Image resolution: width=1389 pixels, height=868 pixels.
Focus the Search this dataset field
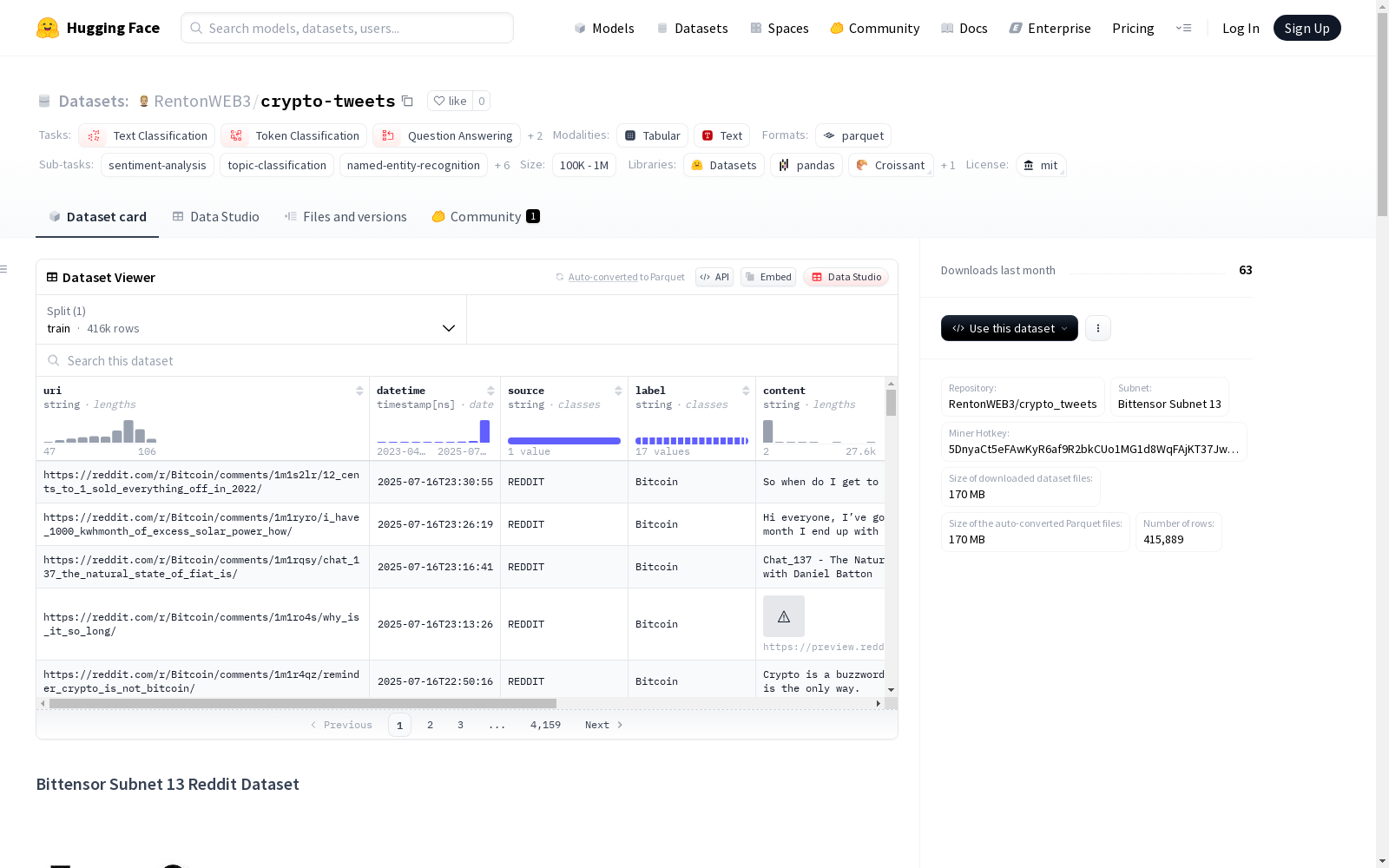[467, 361]
